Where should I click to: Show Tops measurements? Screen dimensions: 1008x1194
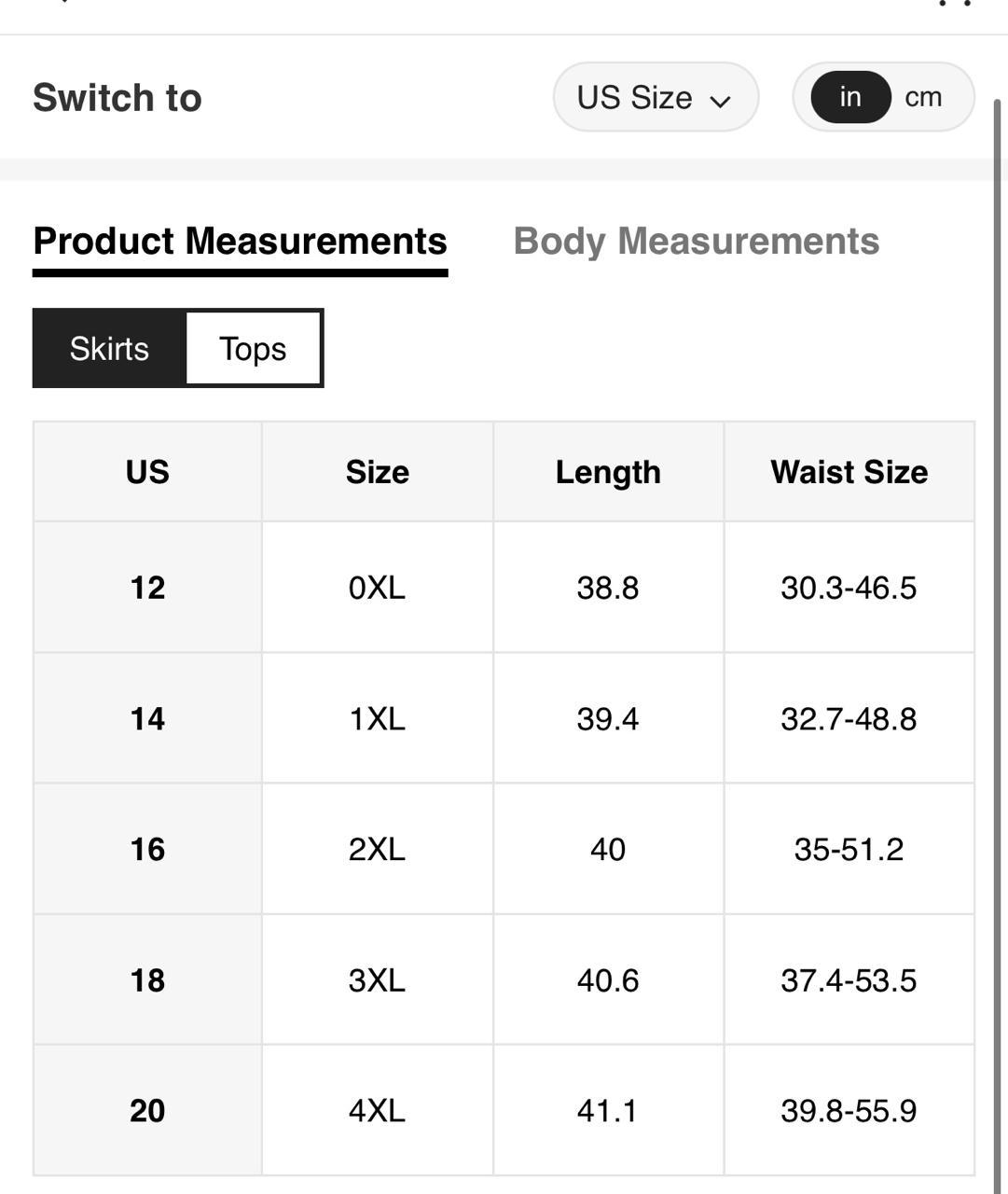tap(253, 349)
